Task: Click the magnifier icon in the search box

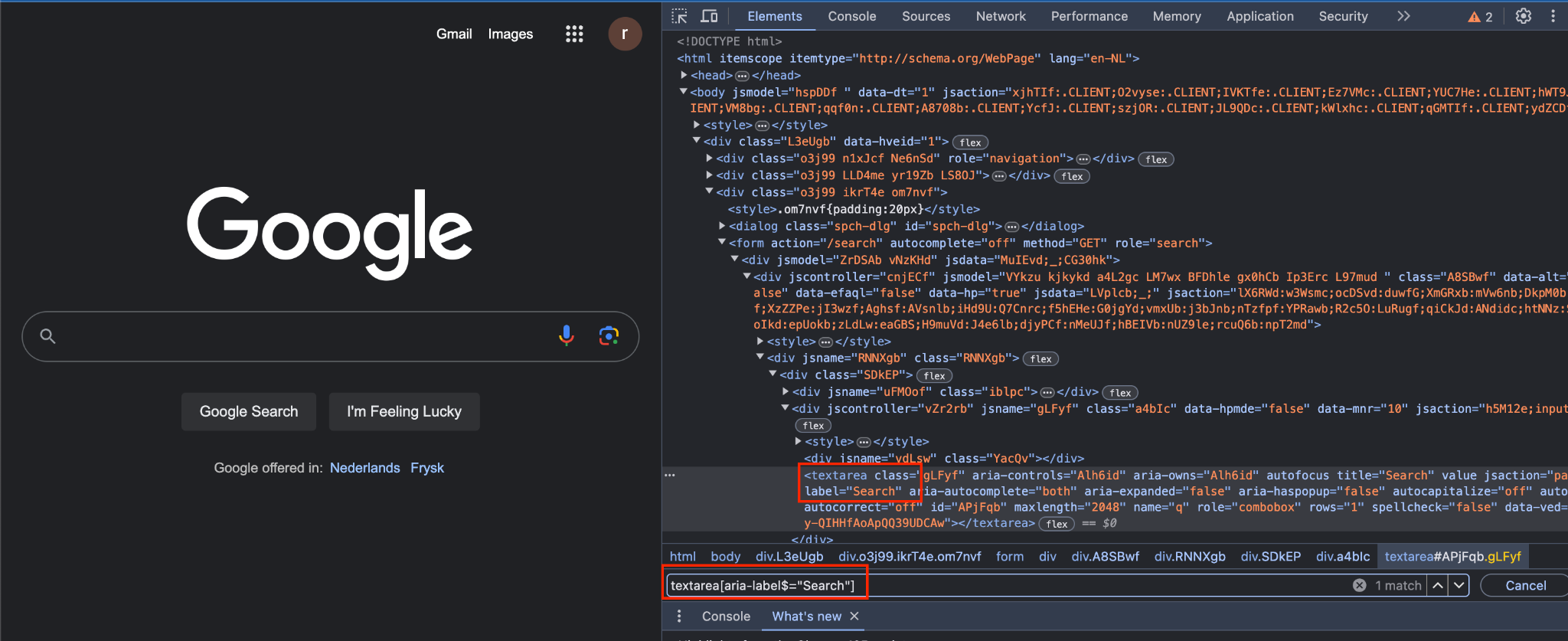Action: point(47,336)
